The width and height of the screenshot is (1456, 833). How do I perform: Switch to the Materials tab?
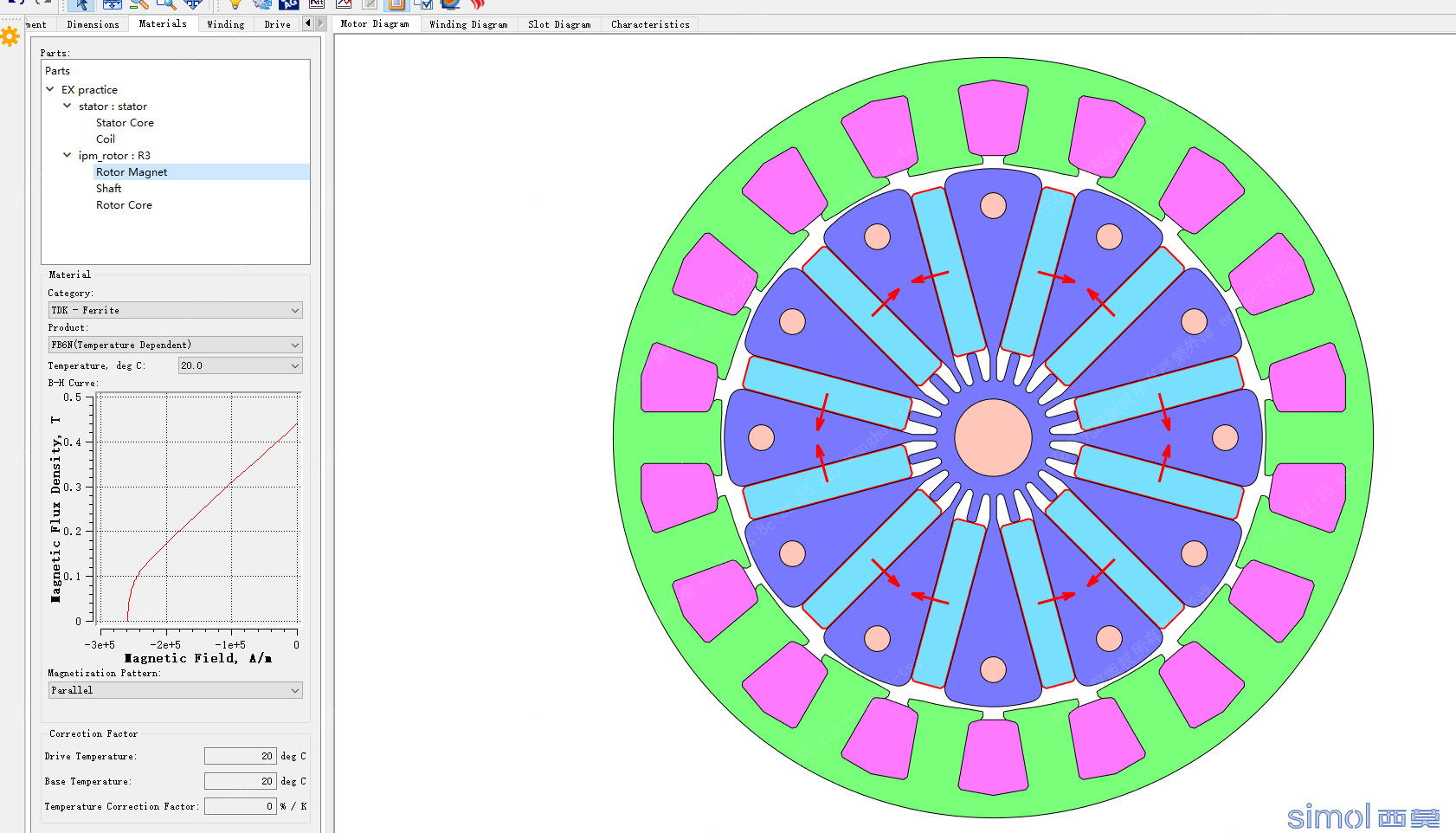(163, 24)
